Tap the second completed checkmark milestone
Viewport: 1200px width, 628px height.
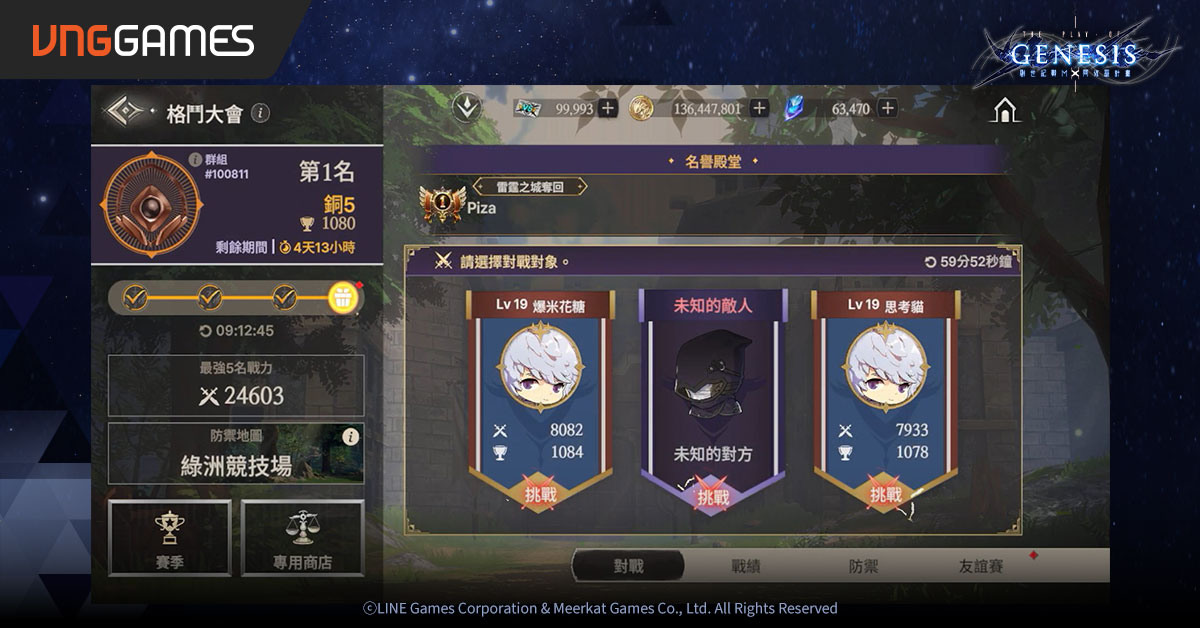pos(210,297)
